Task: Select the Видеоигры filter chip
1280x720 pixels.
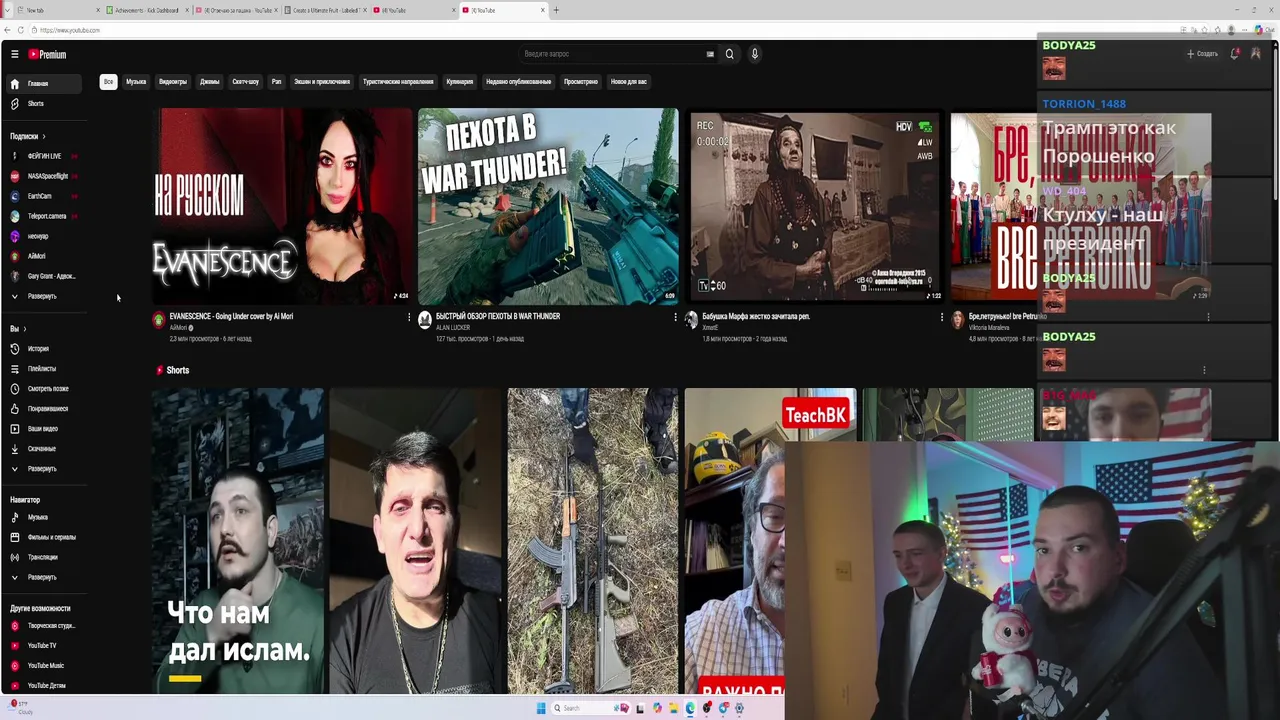Action: point(173,82)
